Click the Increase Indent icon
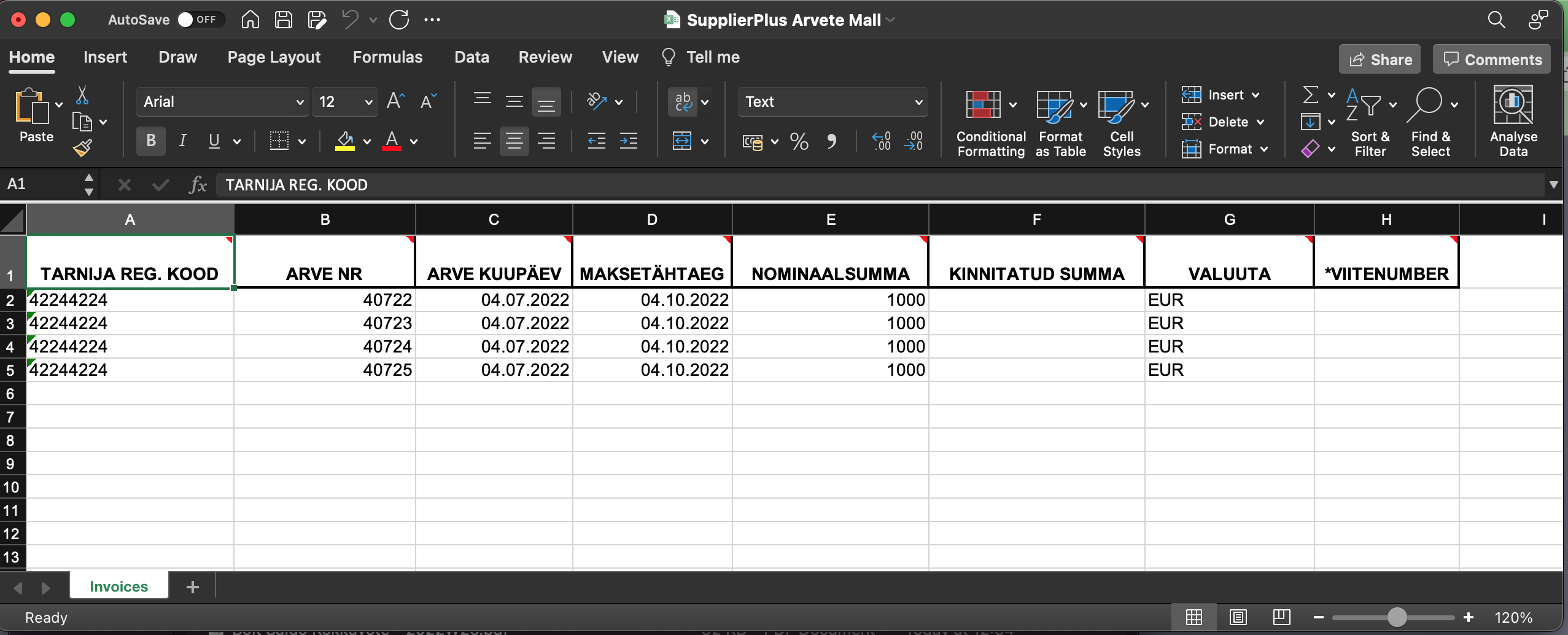Viewport: 1568px width, 635px height. (x=628, y=142)
